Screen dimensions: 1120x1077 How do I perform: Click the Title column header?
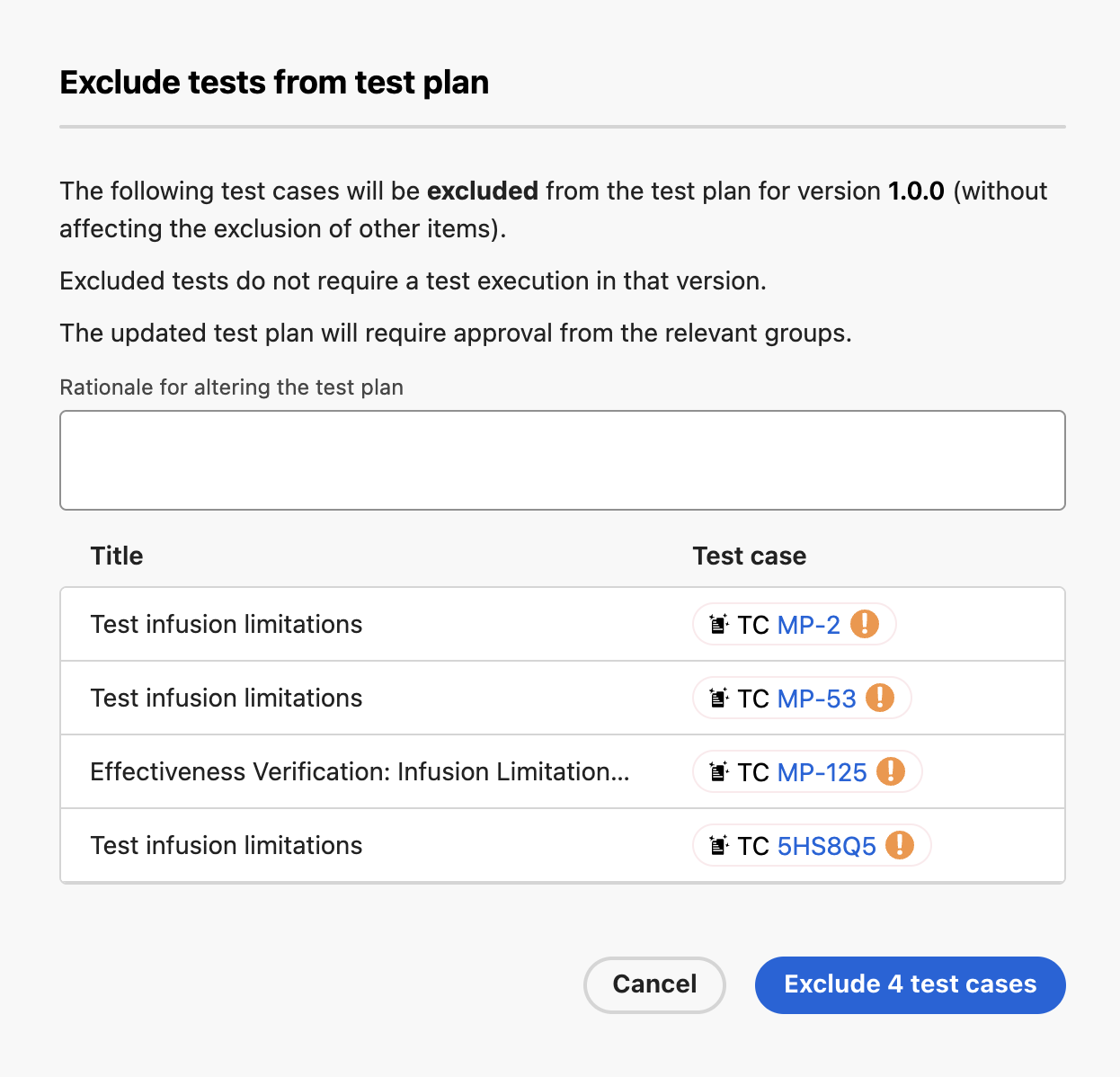(x=117, y=556)
